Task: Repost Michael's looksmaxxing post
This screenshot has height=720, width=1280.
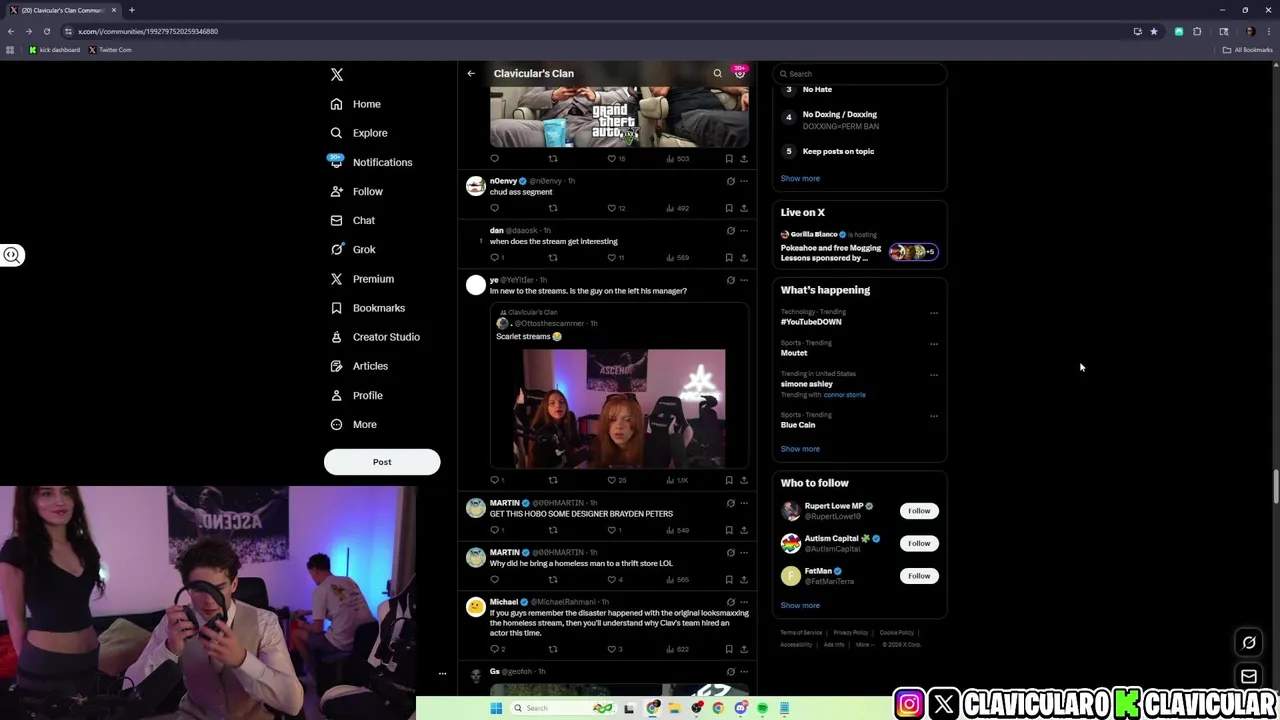Action: click(x=553, y=649)
